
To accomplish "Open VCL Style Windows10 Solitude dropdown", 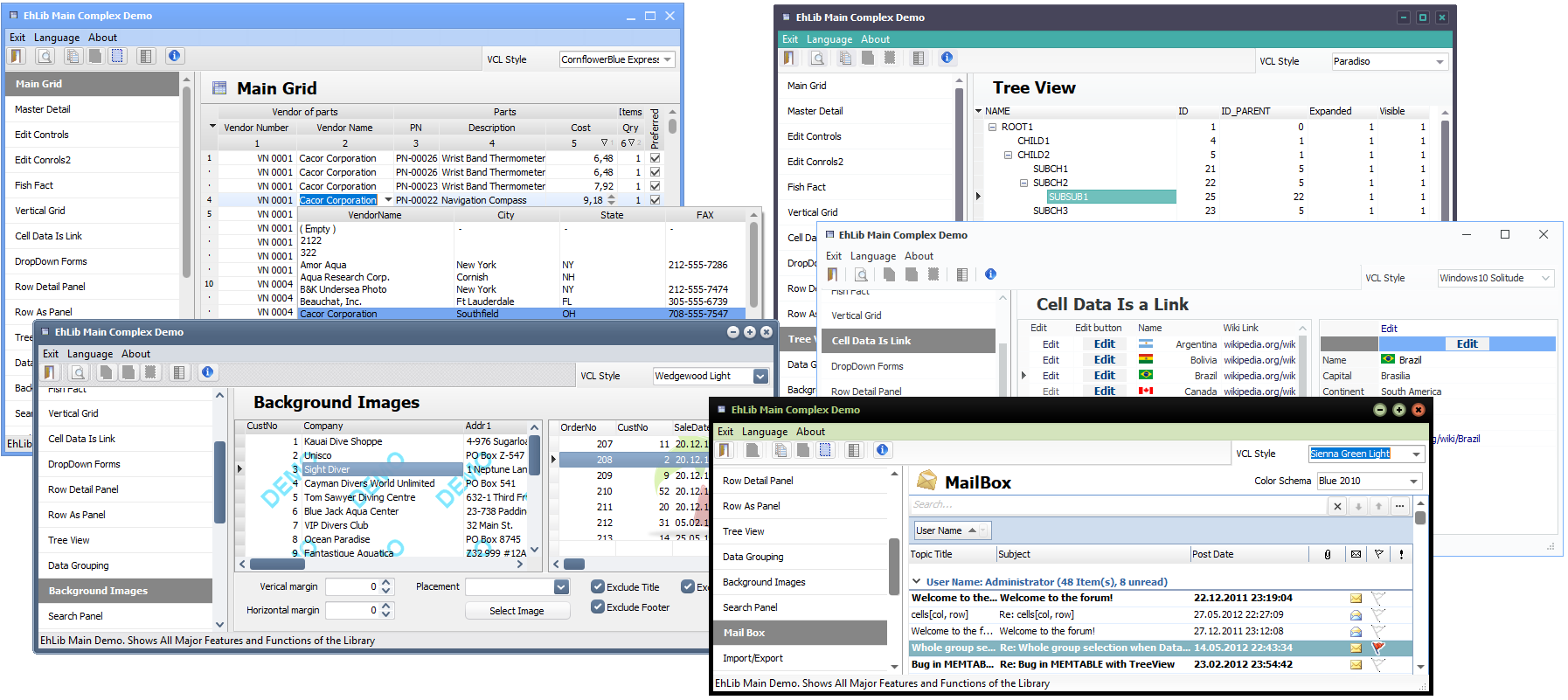I will (x=1545, y=278).
